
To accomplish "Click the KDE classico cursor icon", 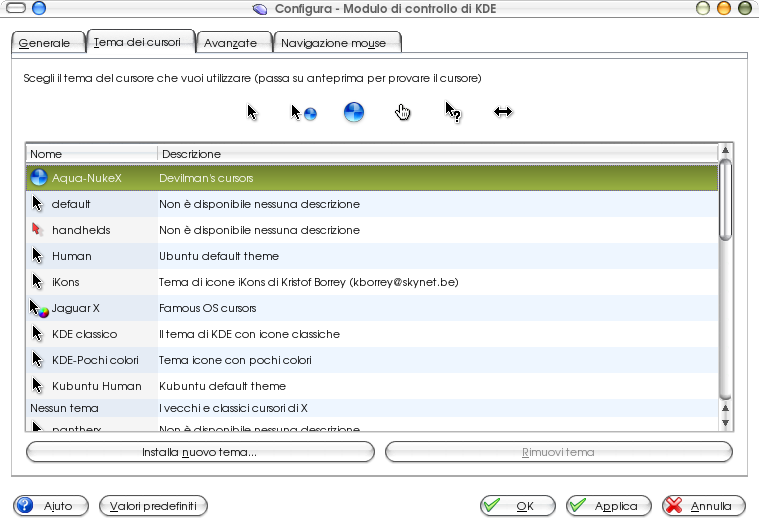I will click(x=37, y=333).
